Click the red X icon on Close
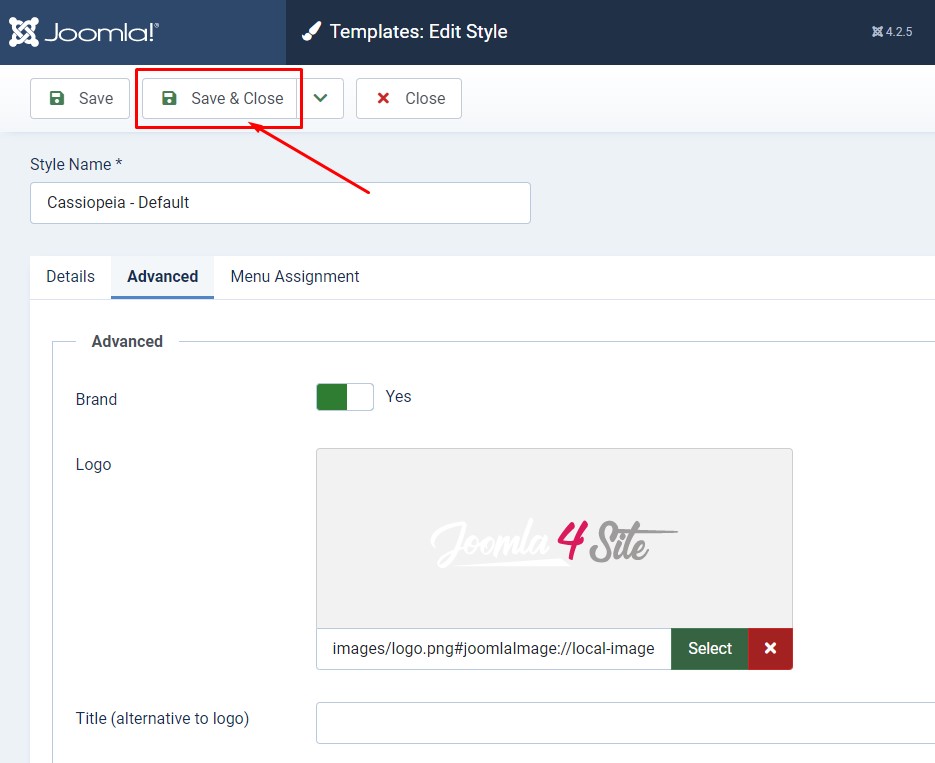This screenshot has width=935, height=763. tap(383, 98)
